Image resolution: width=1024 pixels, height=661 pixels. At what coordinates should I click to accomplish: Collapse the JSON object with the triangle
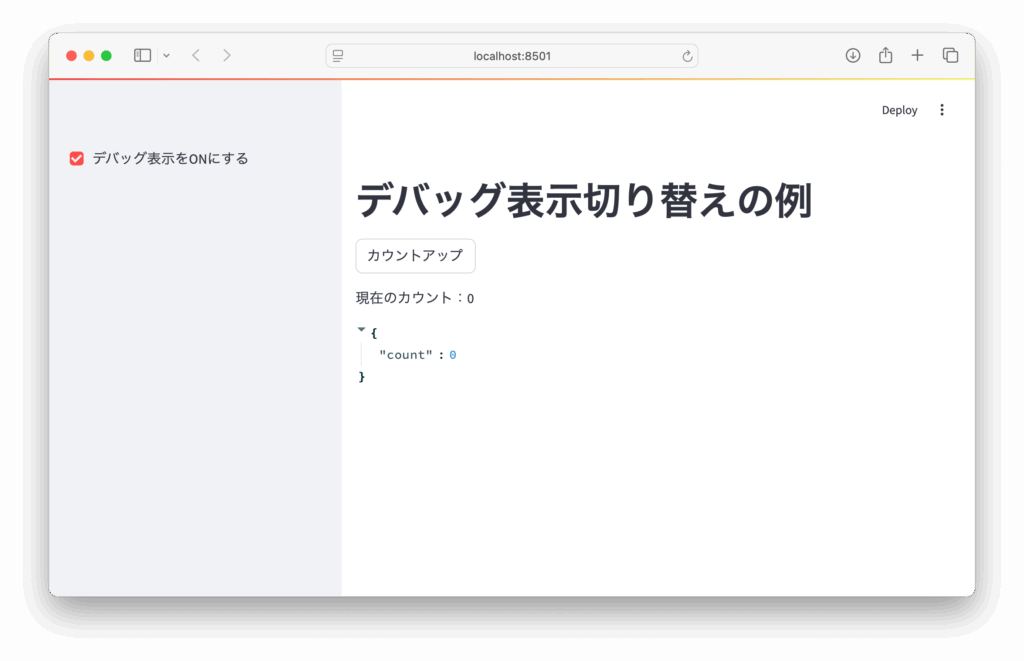coord(361,329)
